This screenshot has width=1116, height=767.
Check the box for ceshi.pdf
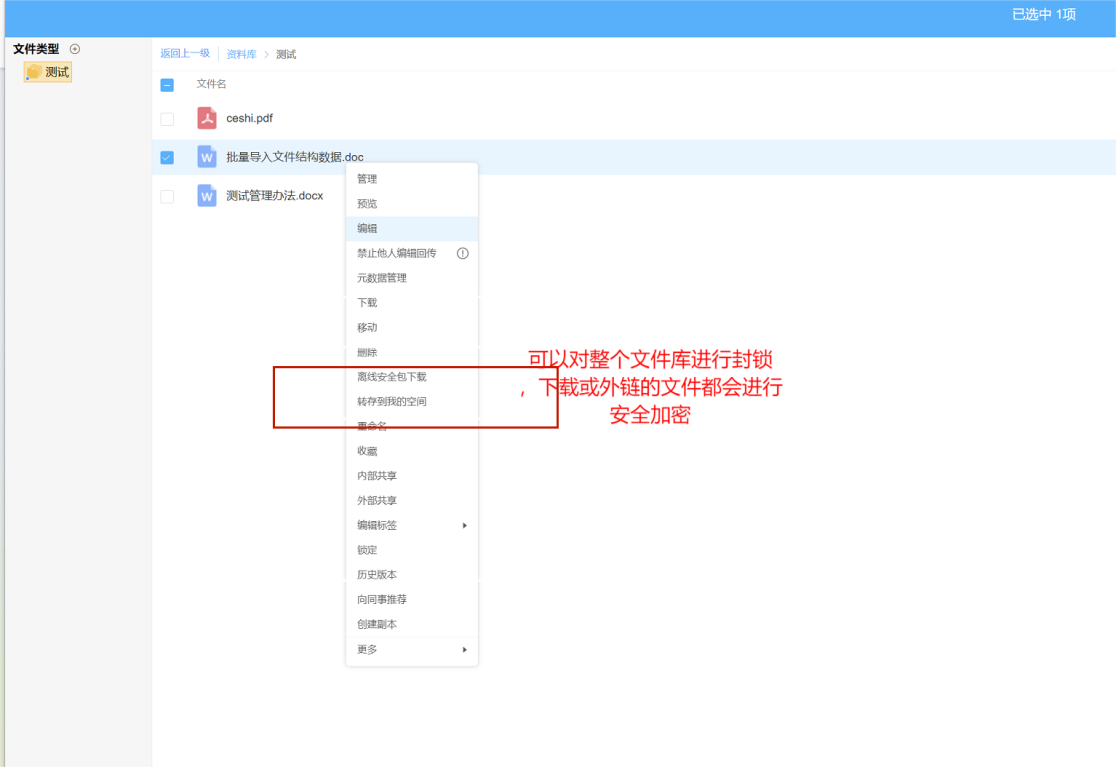167,119
